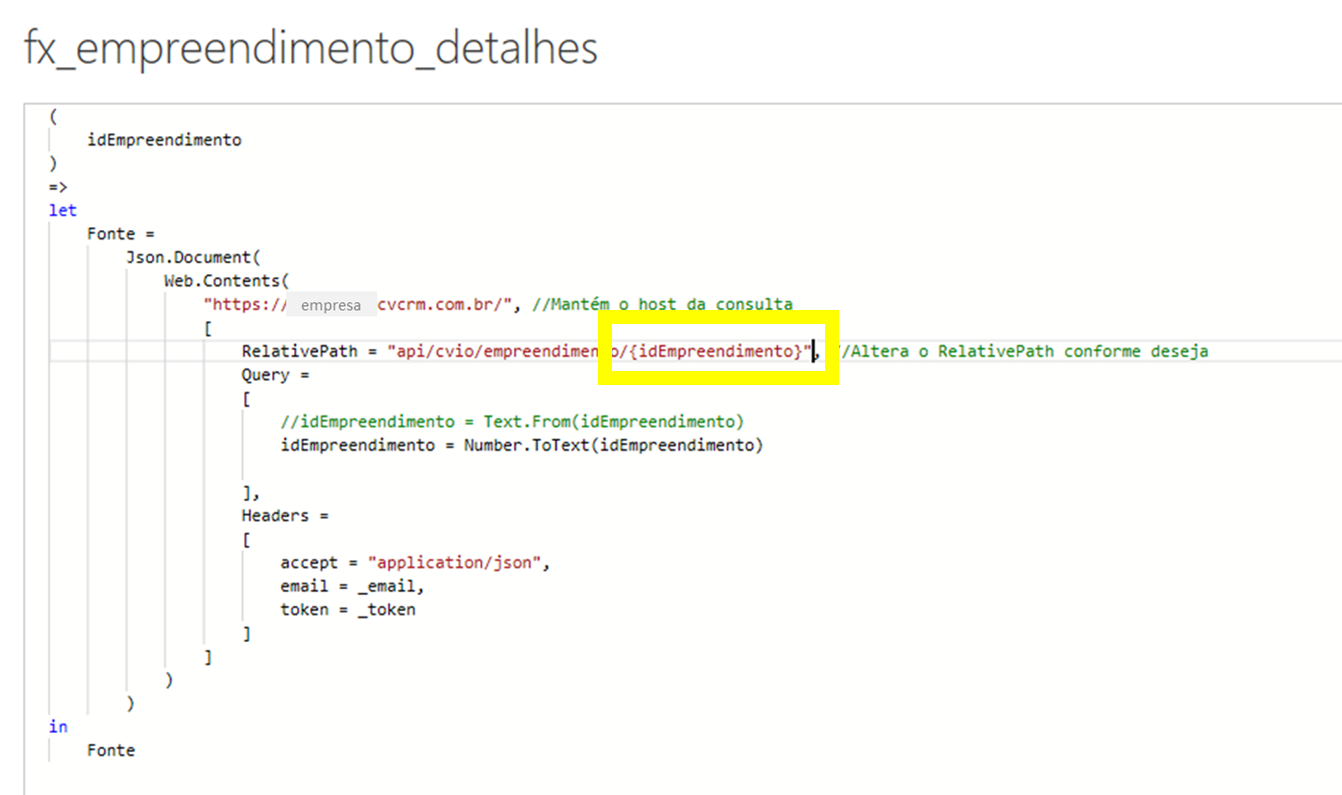The height and width of the screenshot is (795, 1342).
Task: Click the 'Query =' line
Action: (x=275, y=375)
